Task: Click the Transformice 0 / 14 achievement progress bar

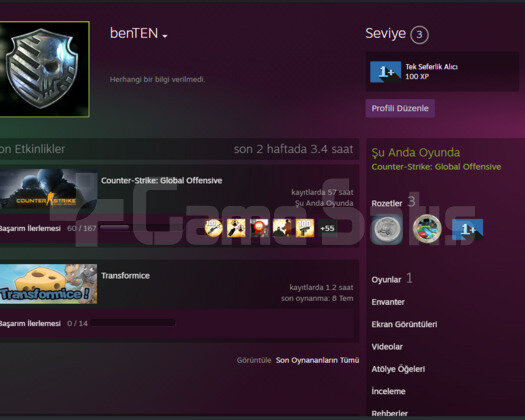Action: tap(133, 323)
